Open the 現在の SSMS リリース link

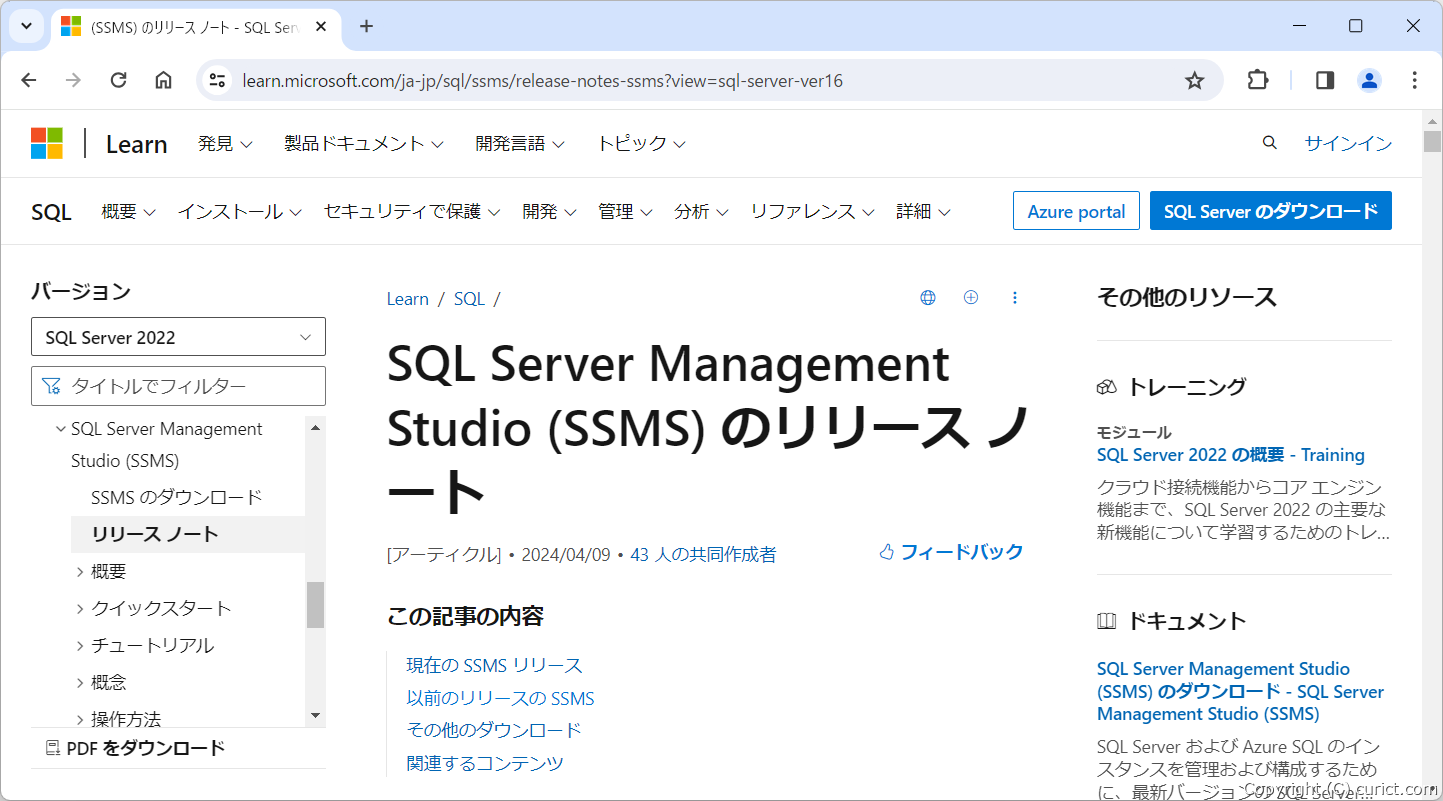pos(495,664)
